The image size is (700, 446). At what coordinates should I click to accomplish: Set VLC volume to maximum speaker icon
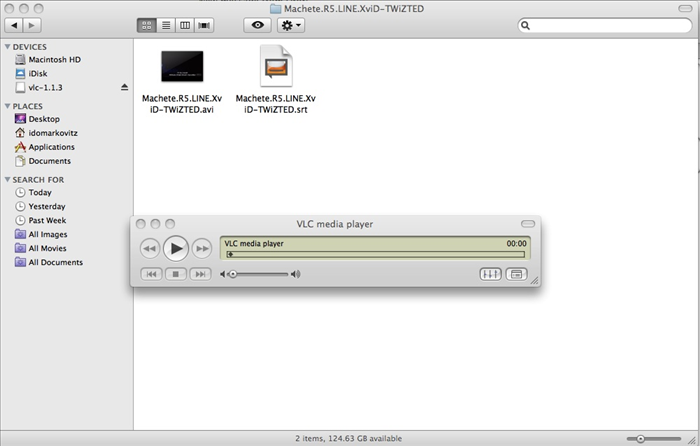[296, 274]
